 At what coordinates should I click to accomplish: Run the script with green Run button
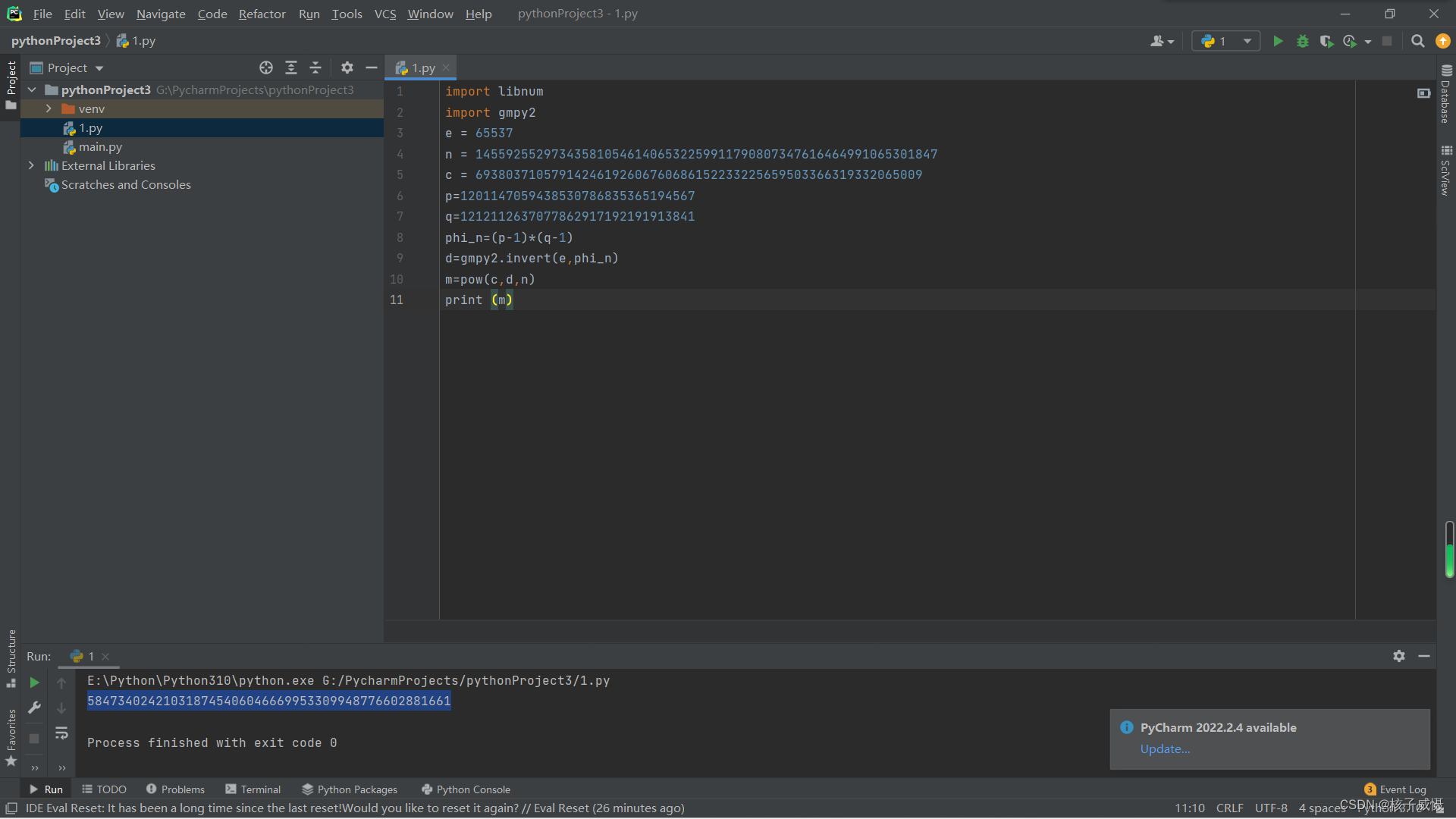click(x=1278, y=41)
